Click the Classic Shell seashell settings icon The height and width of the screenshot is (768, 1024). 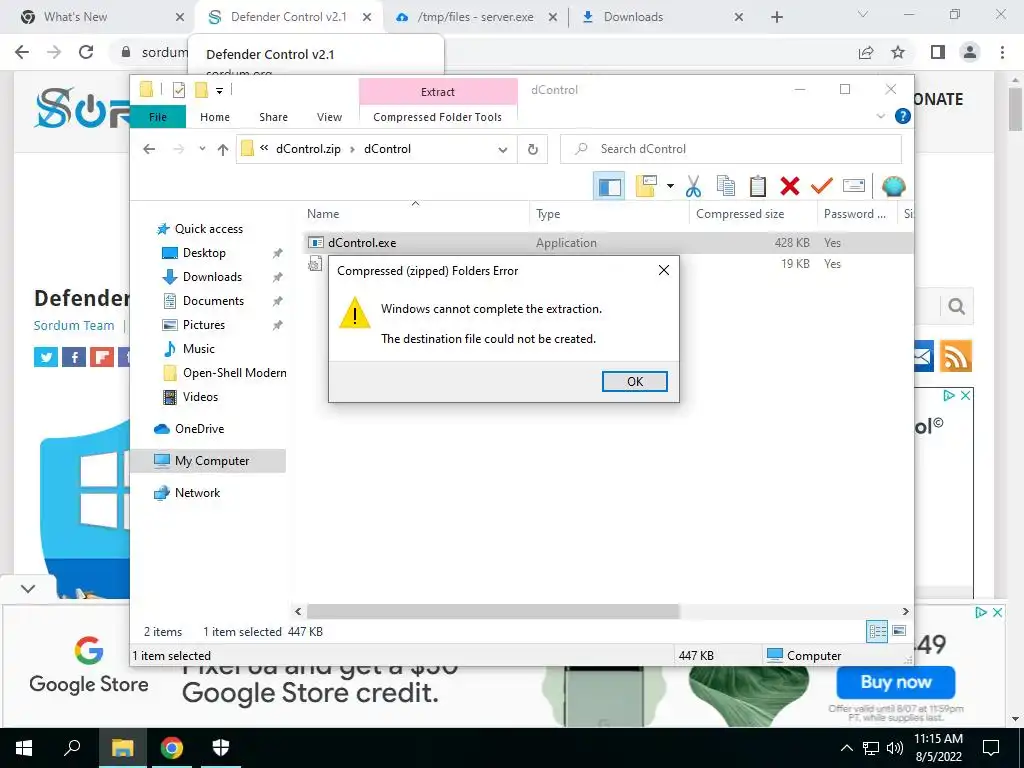(x=893, y=186)
